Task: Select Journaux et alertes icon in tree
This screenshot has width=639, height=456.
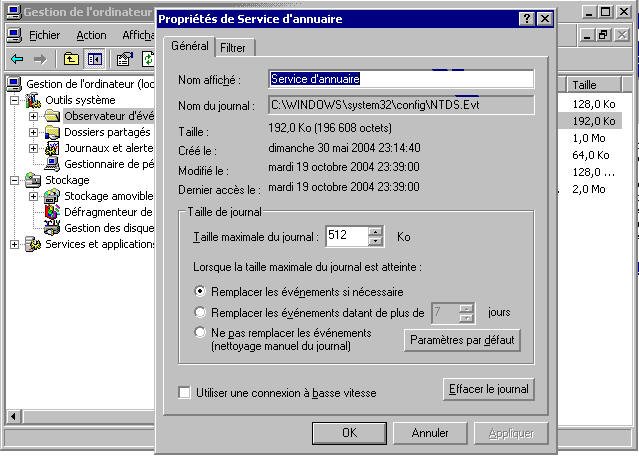Action: (53, 148)
